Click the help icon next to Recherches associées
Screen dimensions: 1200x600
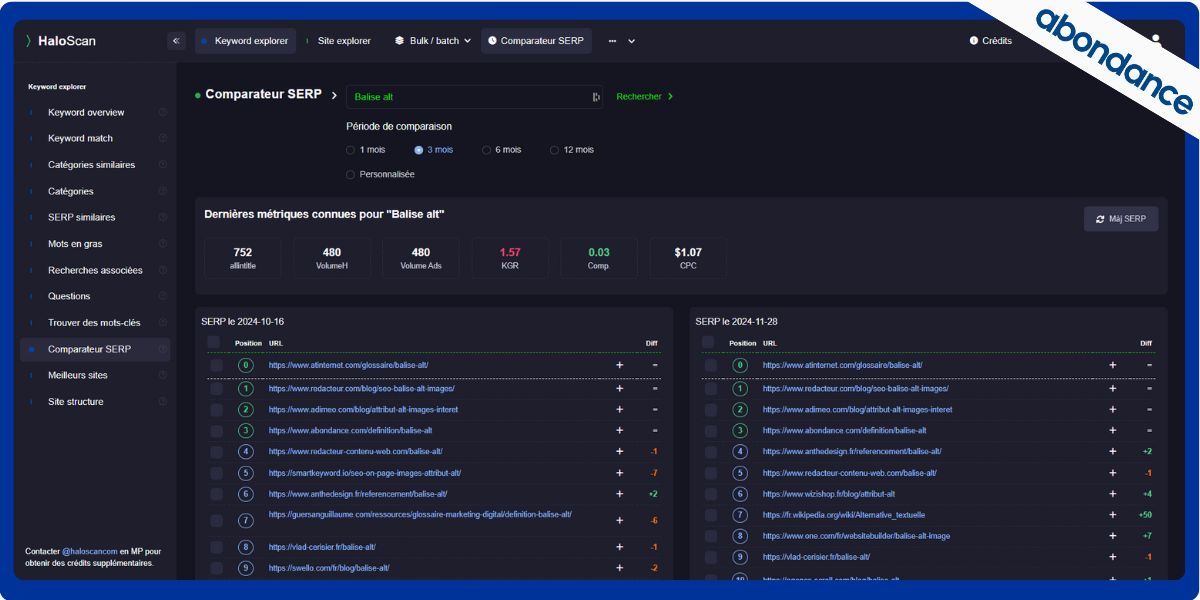[163, 270]
